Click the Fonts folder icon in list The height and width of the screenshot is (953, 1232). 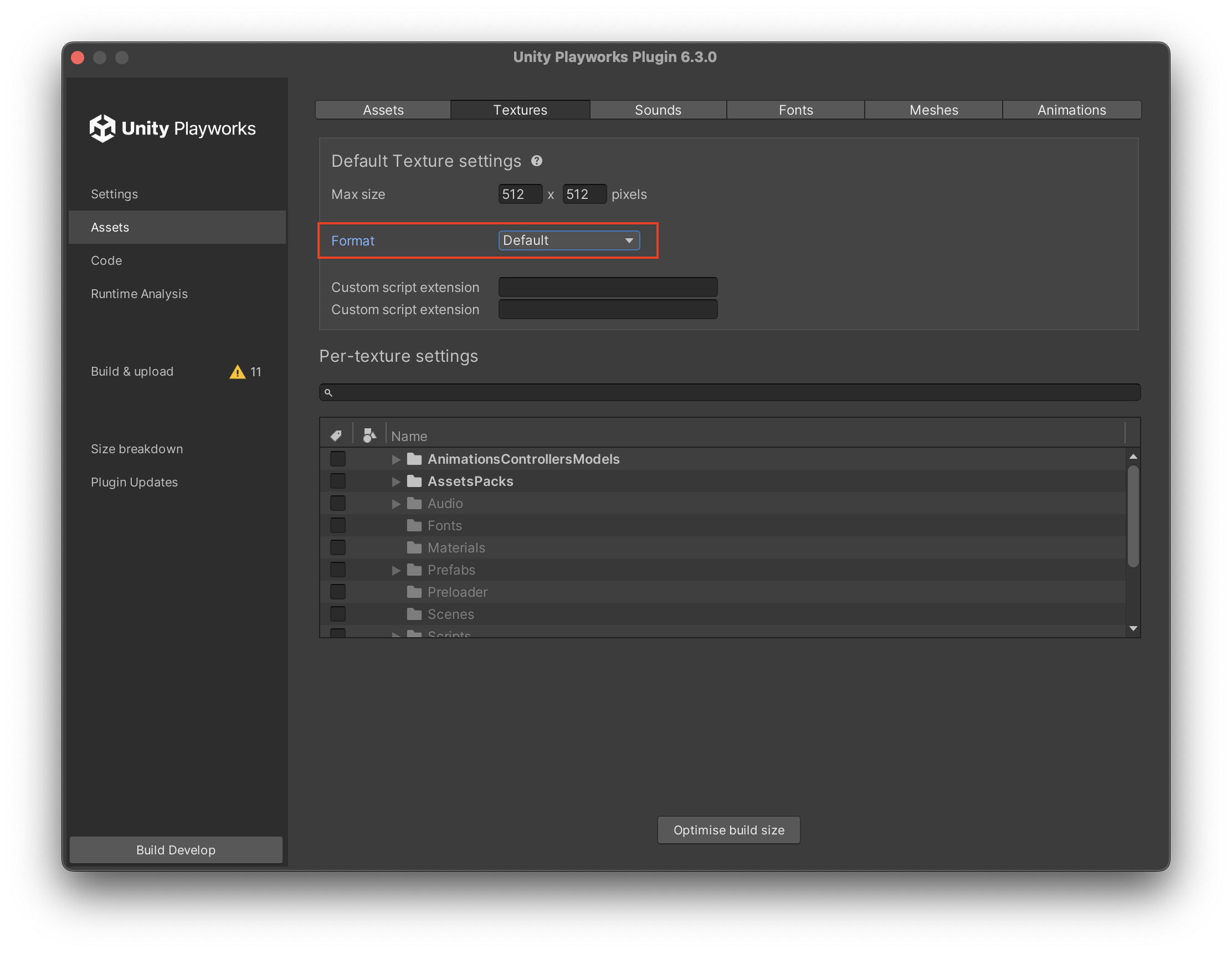(414, 525)
